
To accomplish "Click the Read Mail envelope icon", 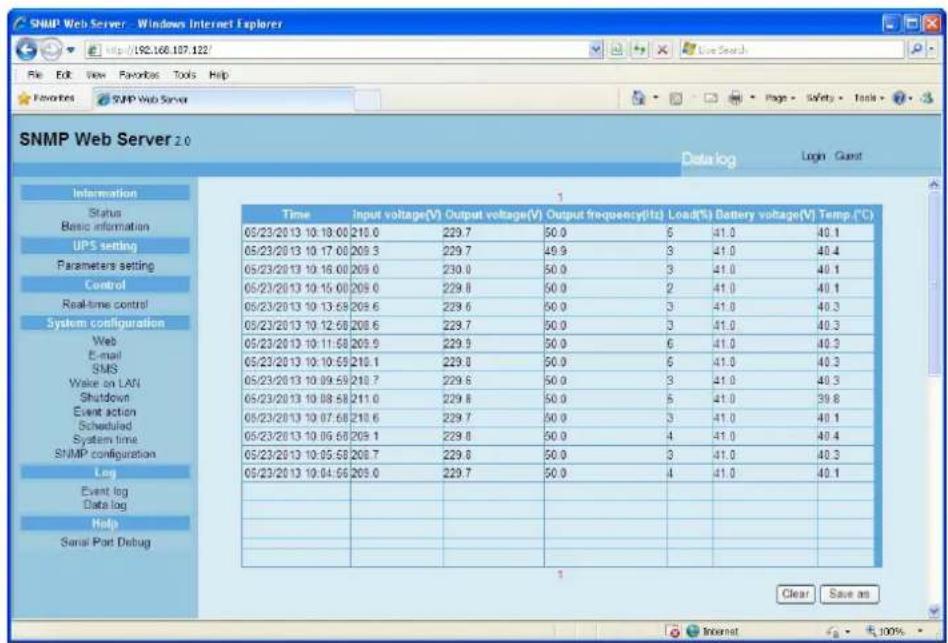I will click(x=710, y=98).
